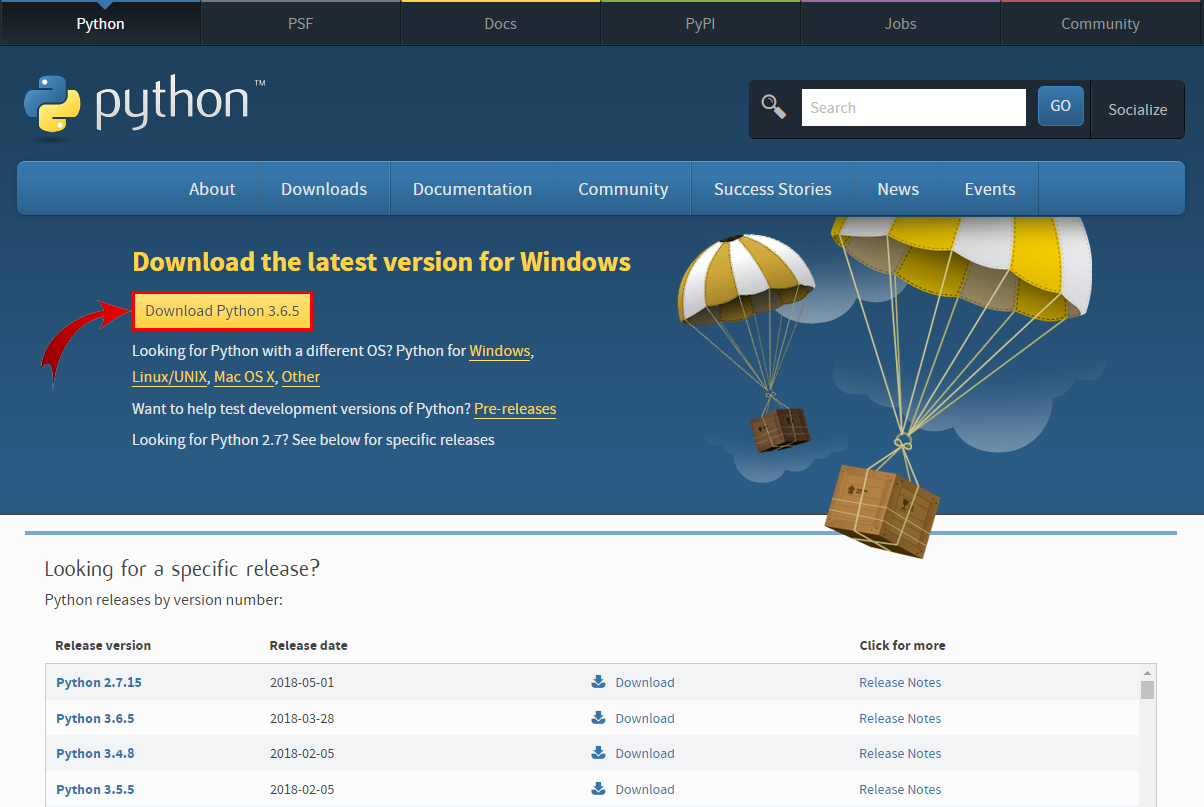Click the Download Python 3.6.5 button
Viewport: 1204px width, 807px height.
(x=222, y=311)
